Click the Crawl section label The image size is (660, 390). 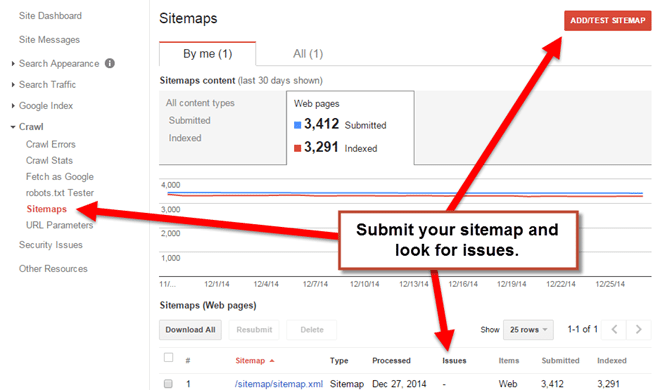31,127
